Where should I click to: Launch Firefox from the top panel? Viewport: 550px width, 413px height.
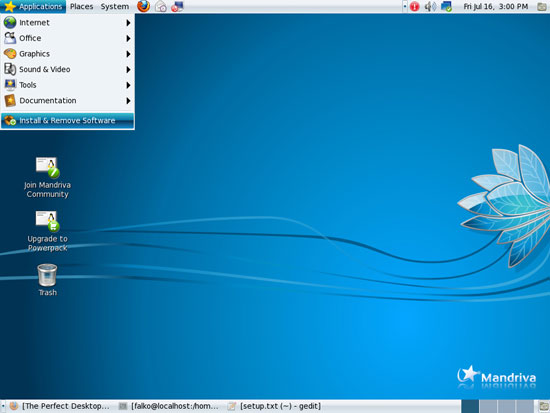coord(143,6)
